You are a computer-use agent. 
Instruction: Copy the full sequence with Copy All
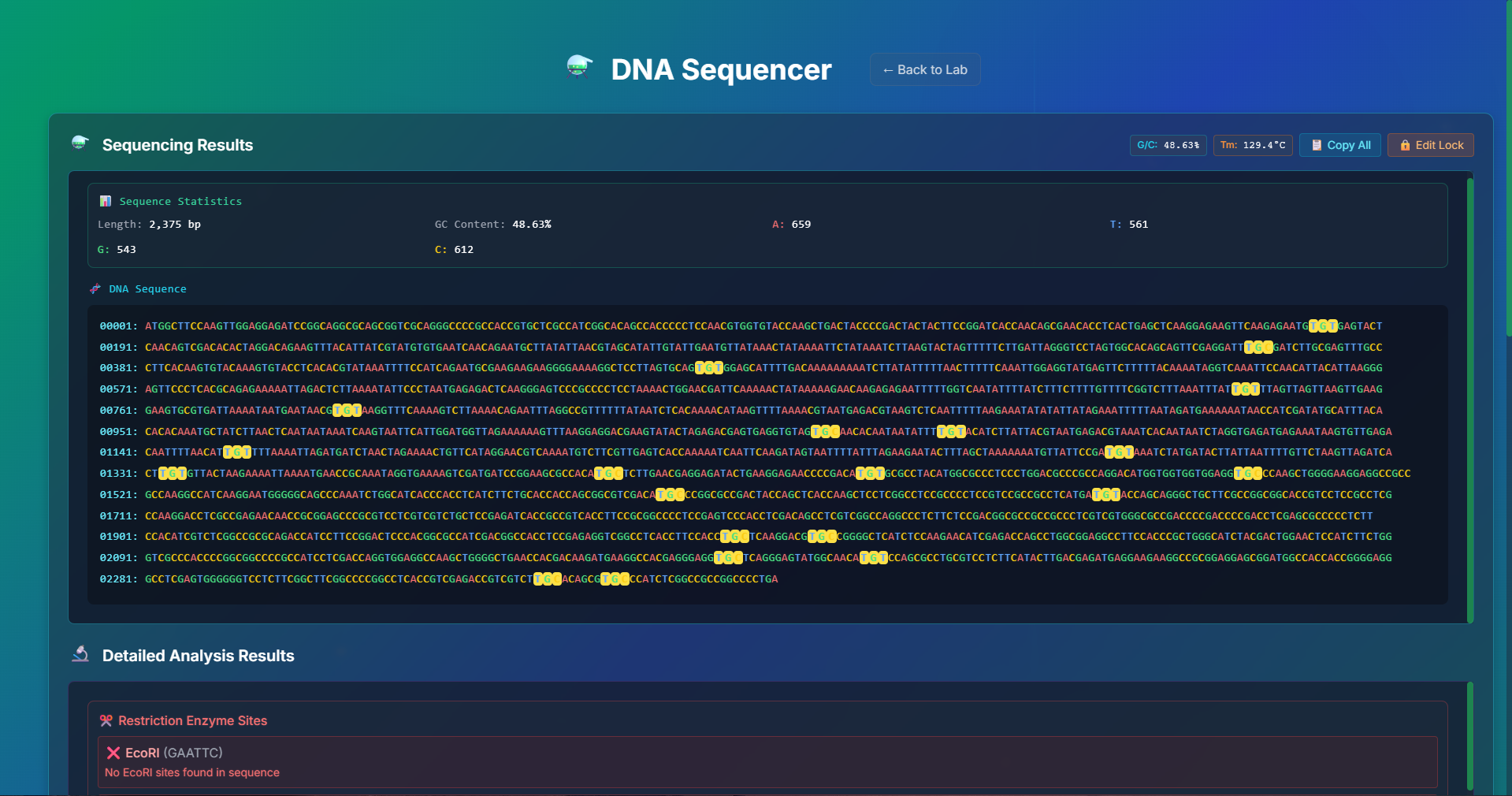1339,145
